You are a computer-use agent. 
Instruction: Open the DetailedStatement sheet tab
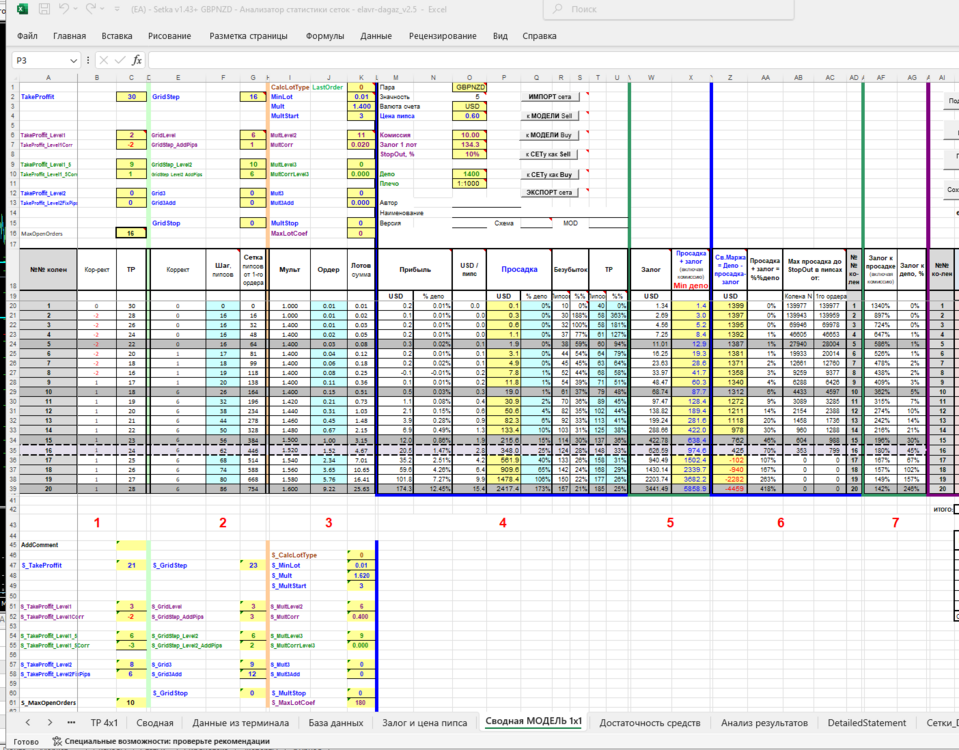867,722
